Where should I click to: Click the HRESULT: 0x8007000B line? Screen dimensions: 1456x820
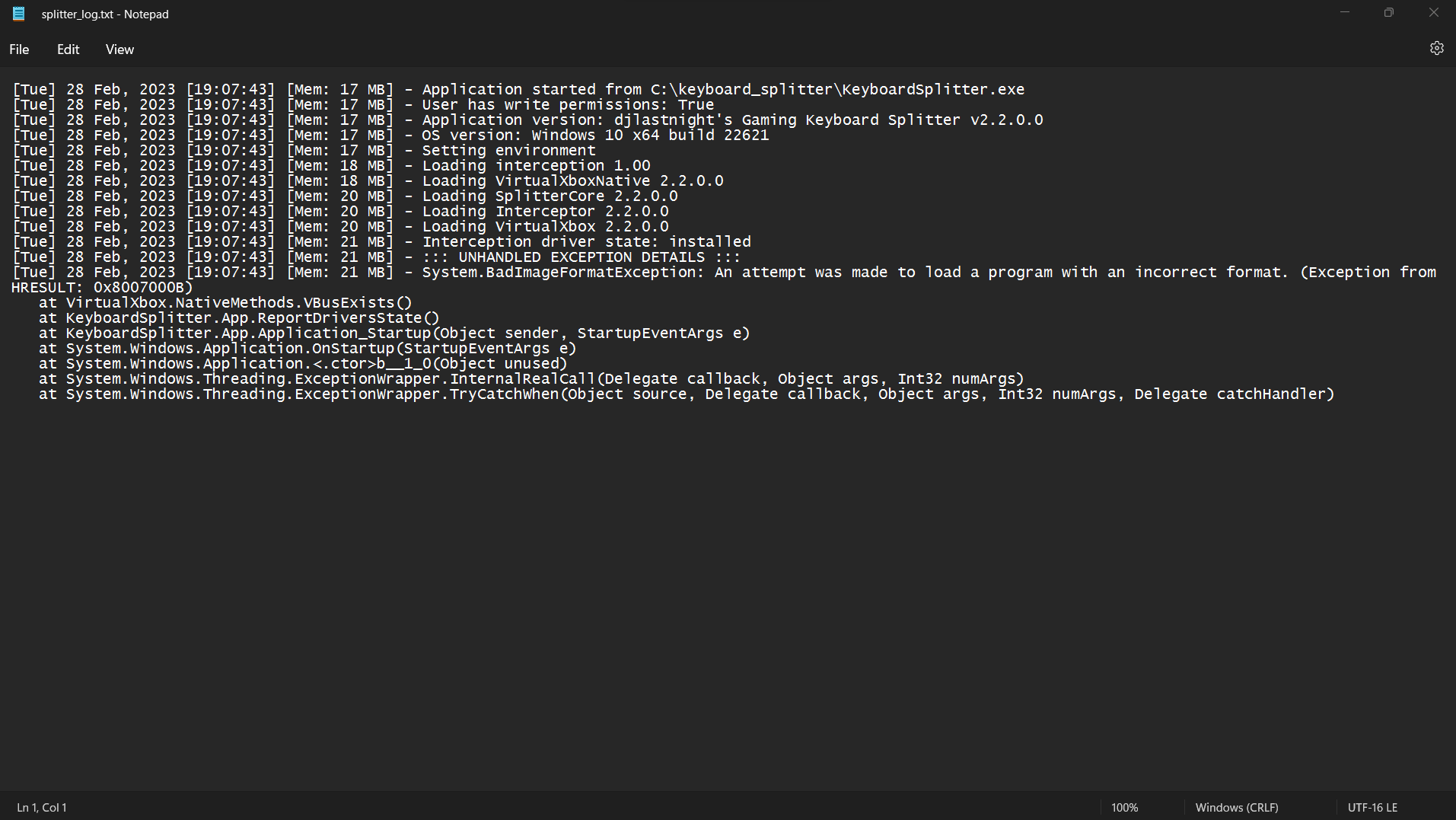click(x=99, y=287)
